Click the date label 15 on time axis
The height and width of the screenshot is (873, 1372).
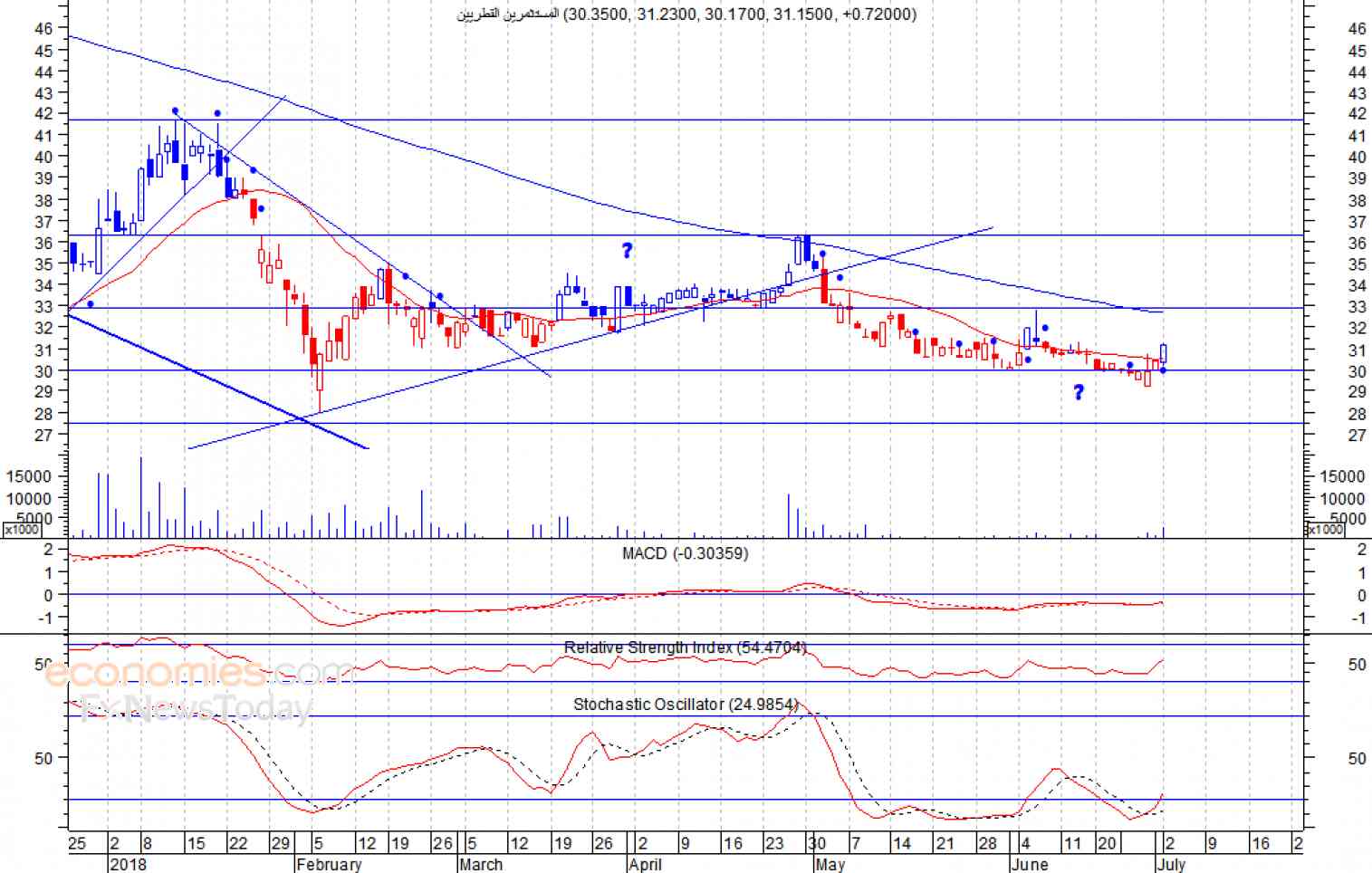[196, 843]
